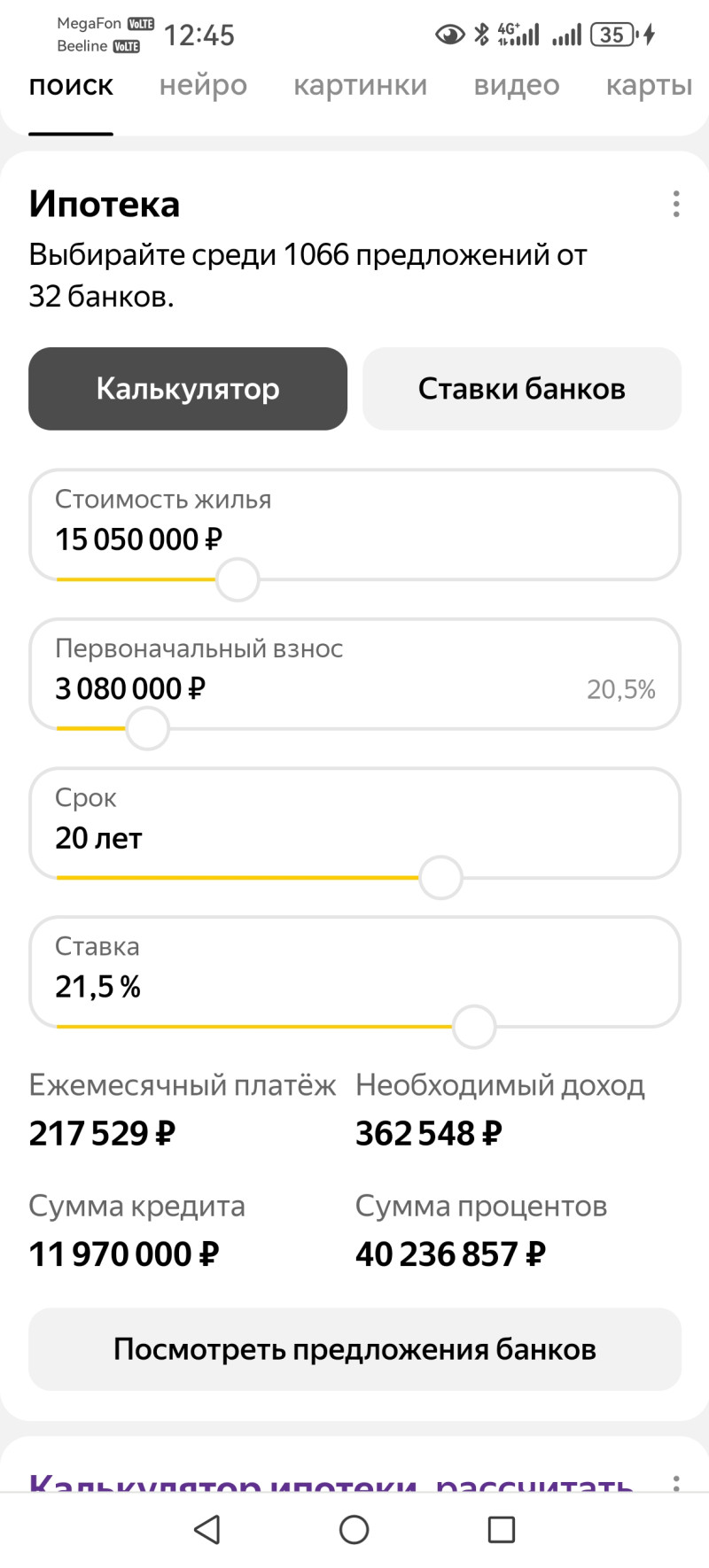709x1568 pixels.
Task: Open the нейро search tab
Action: coord(203,85)
